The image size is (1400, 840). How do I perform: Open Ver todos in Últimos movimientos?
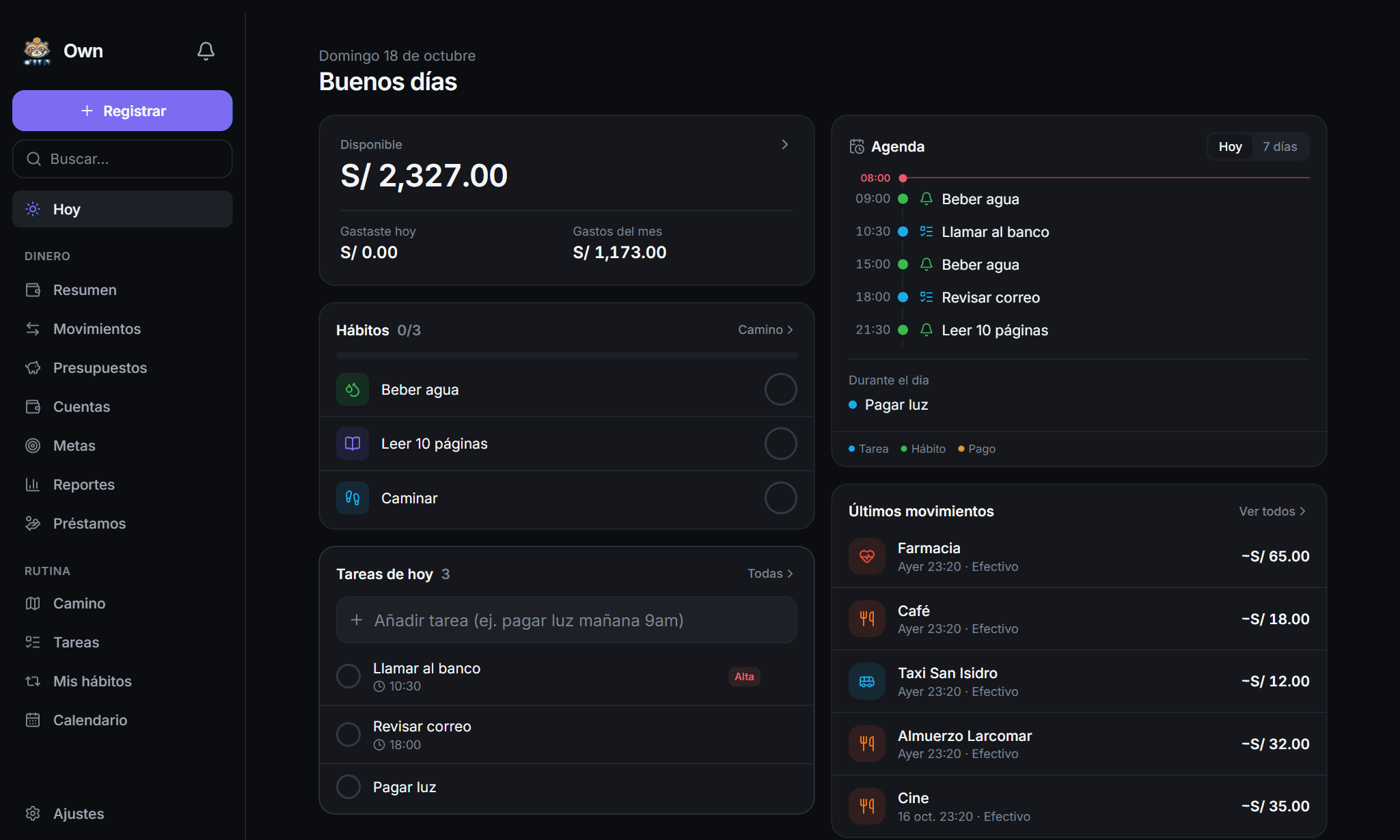1272,512
